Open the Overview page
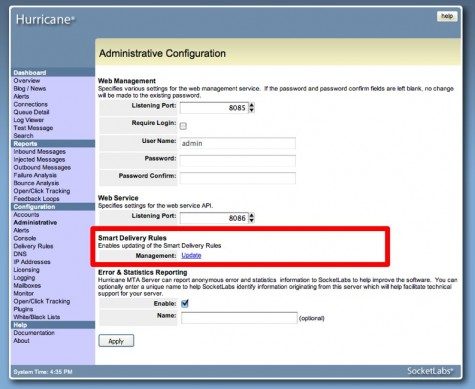This screenshot has height=389, width=475. coord(27,81)
